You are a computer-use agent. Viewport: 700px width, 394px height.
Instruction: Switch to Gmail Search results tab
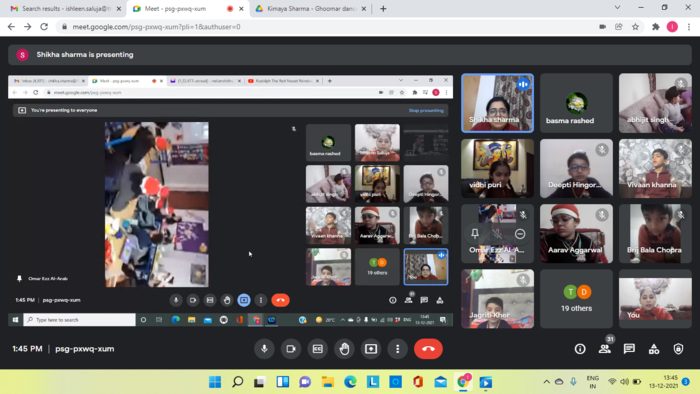(66, 8)
